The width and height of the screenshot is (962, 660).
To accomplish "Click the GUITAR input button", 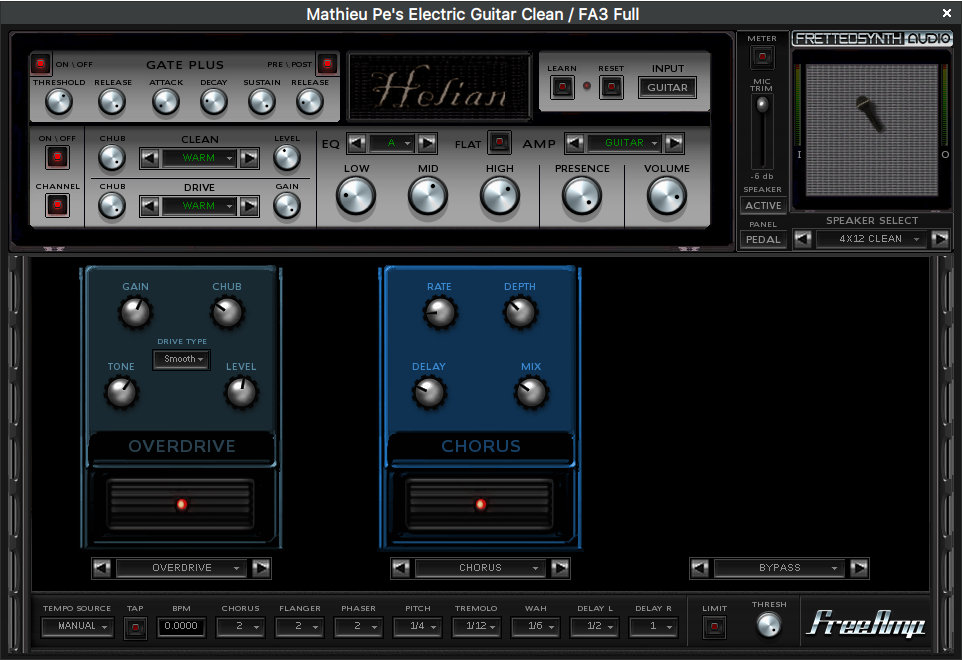I will [668, 88].
